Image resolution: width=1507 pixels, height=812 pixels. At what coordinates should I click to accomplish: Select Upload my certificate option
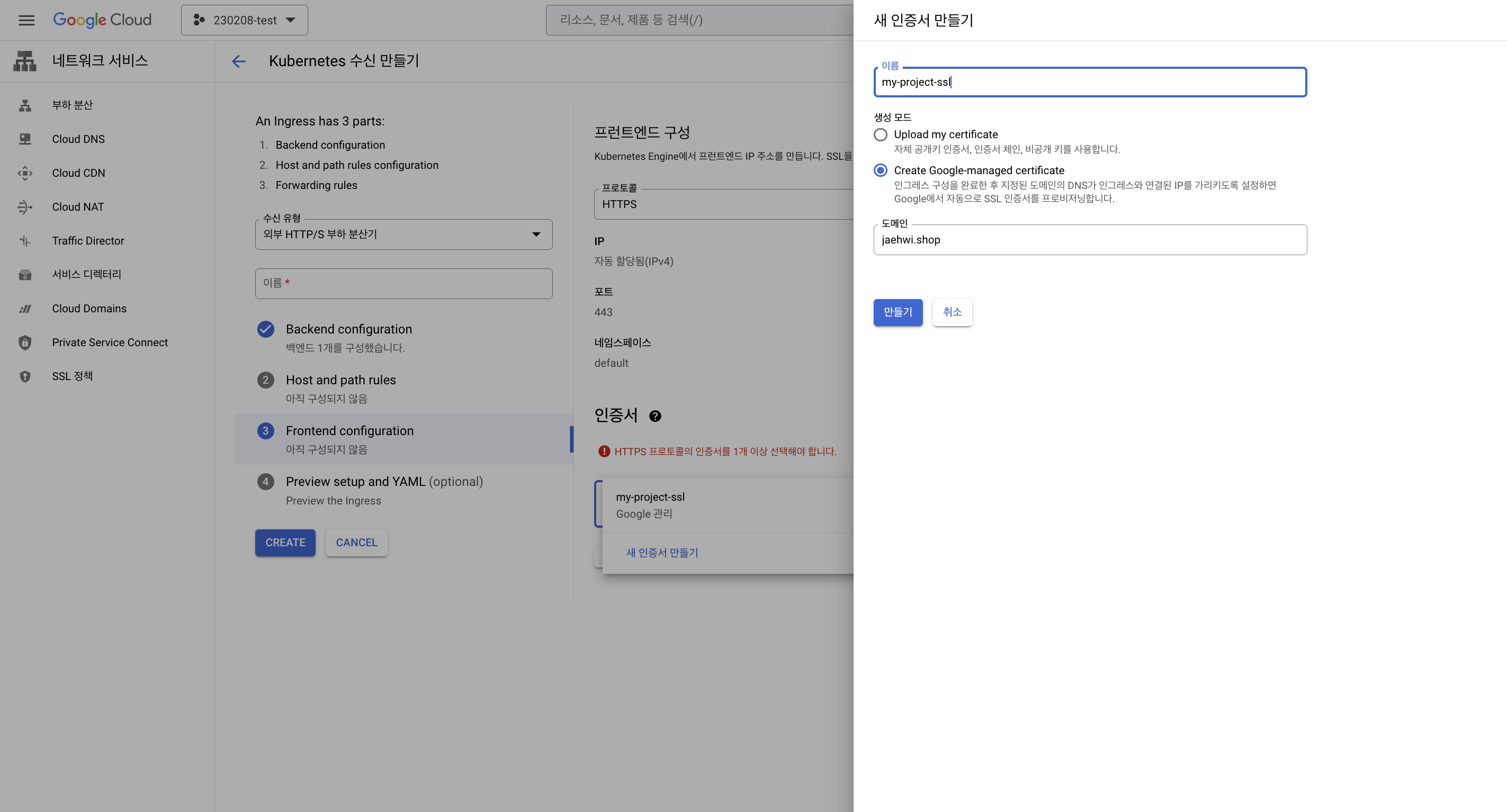pyautogui.click(x=881, y=134)
